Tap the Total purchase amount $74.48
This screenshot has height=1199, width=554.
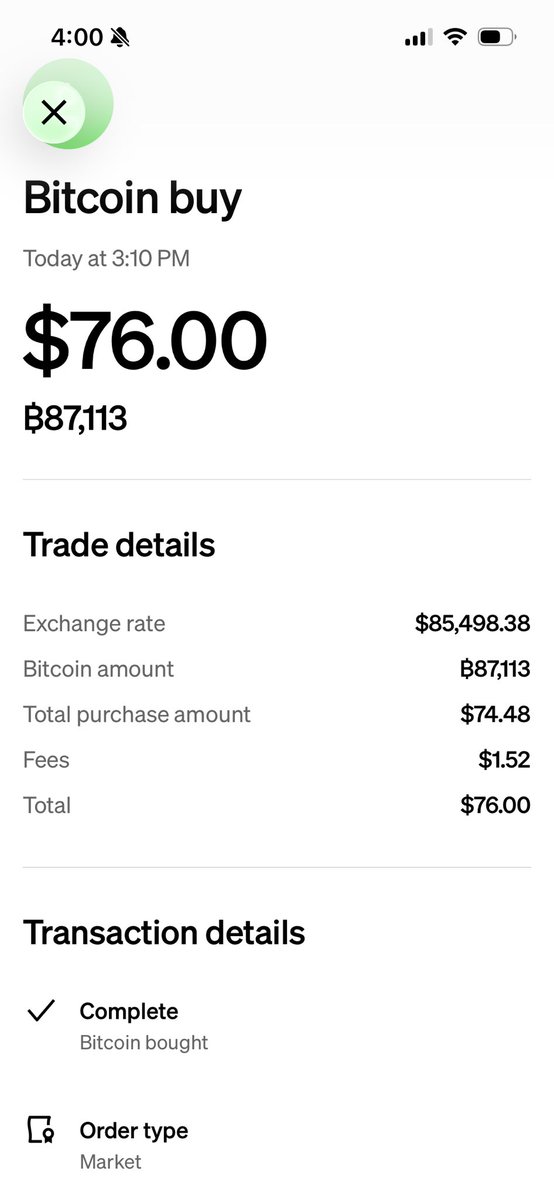point(495,714)
